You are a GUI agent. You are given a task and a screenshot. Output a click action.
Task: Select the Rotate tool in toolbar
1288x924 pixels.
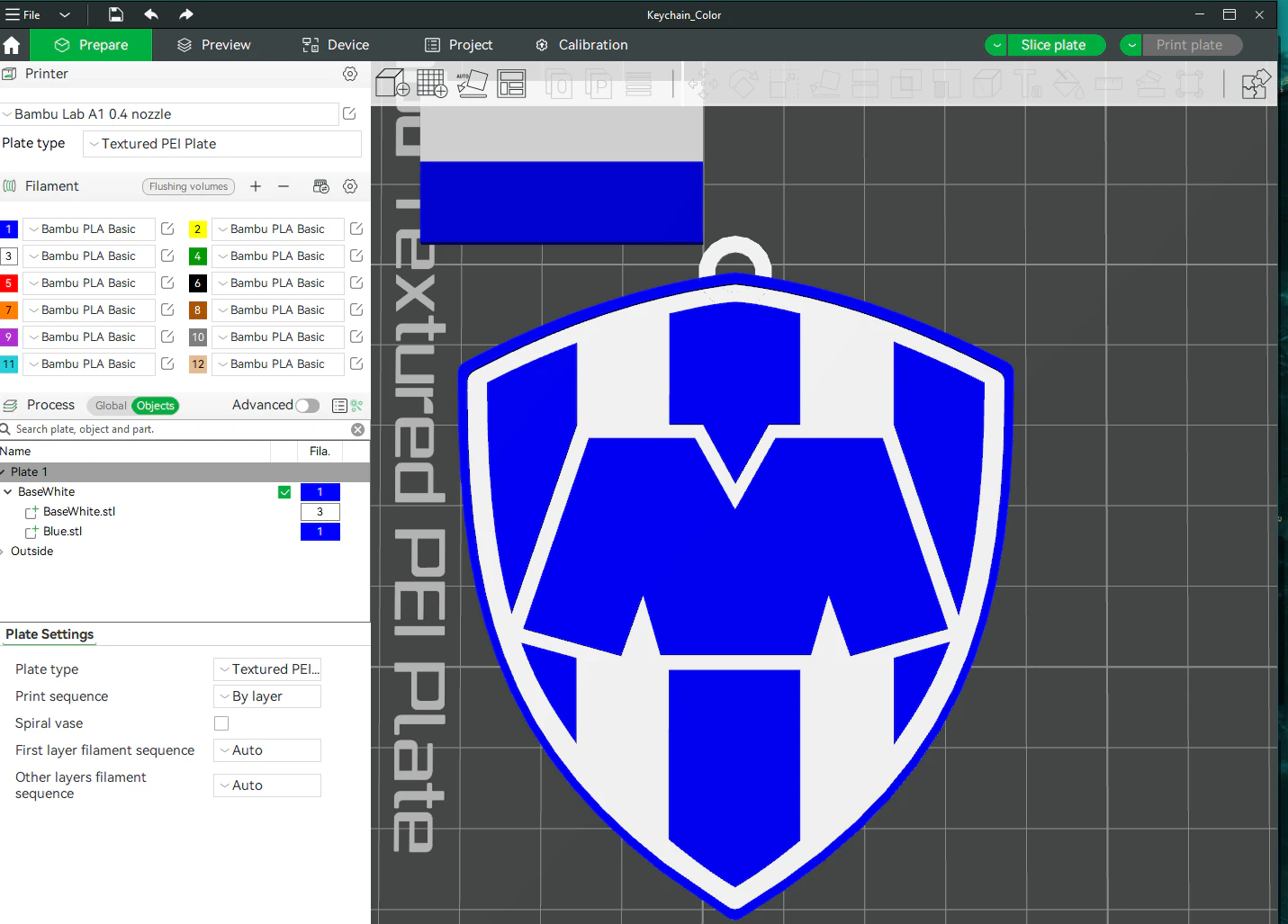743,85
